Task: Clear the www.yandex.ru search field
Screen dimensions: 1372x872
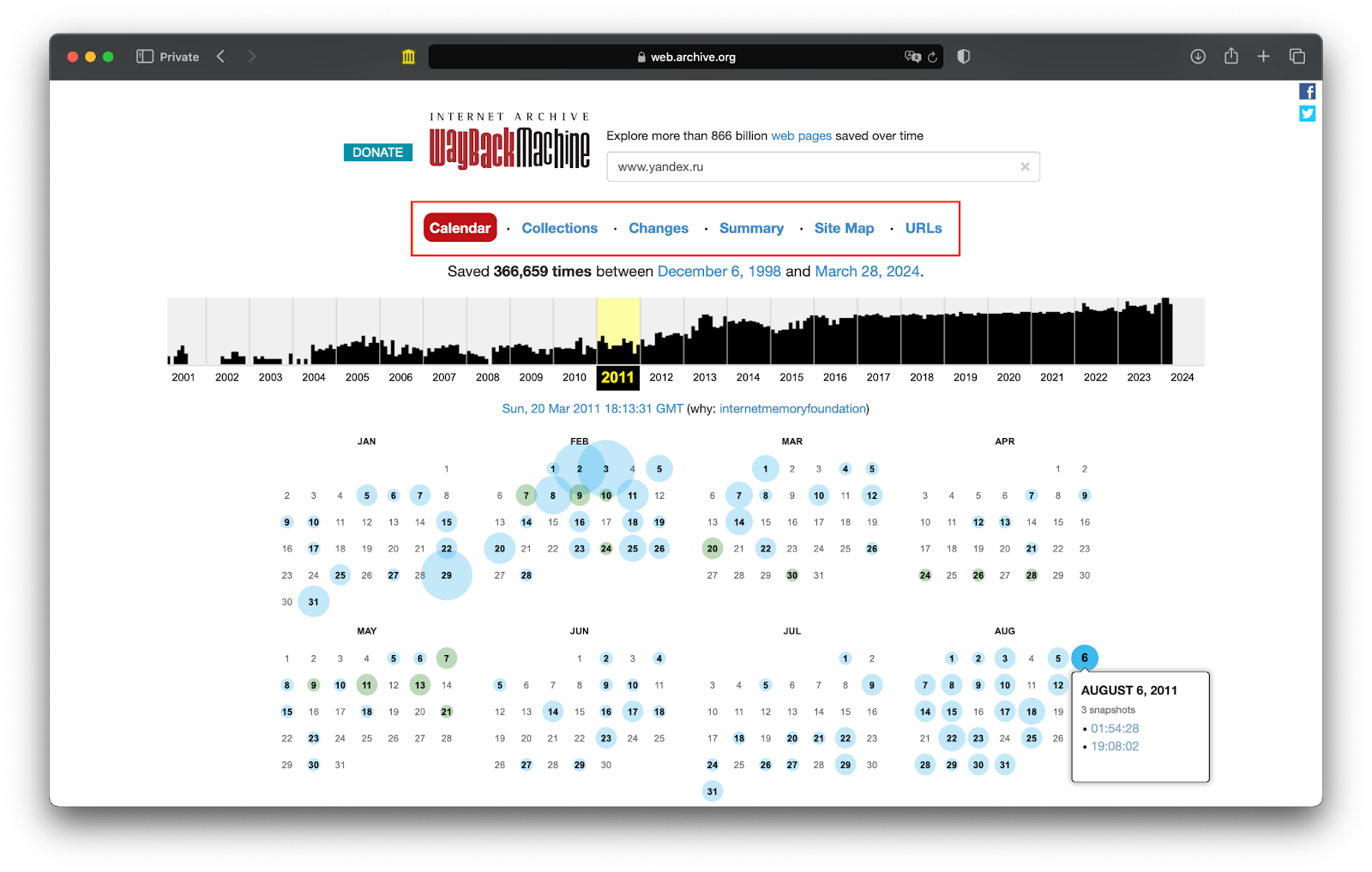Action: (1025, 166)
